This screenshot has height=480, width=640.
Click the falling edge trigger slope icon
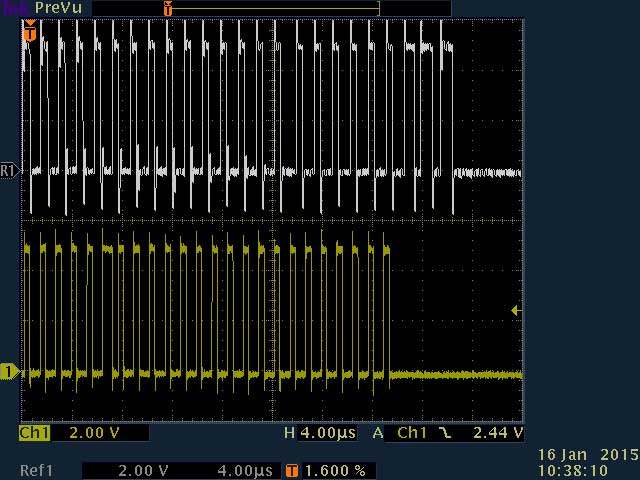(x=444, y=433)
